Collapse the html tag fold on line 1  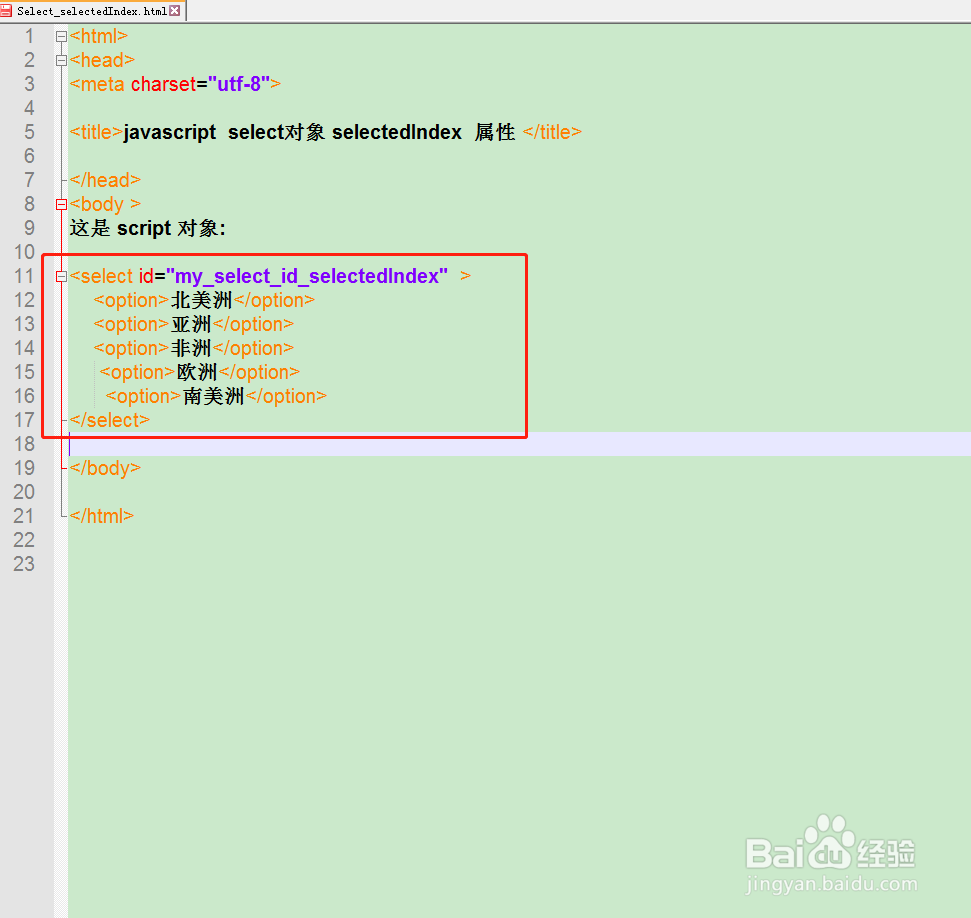click(61, 37)
